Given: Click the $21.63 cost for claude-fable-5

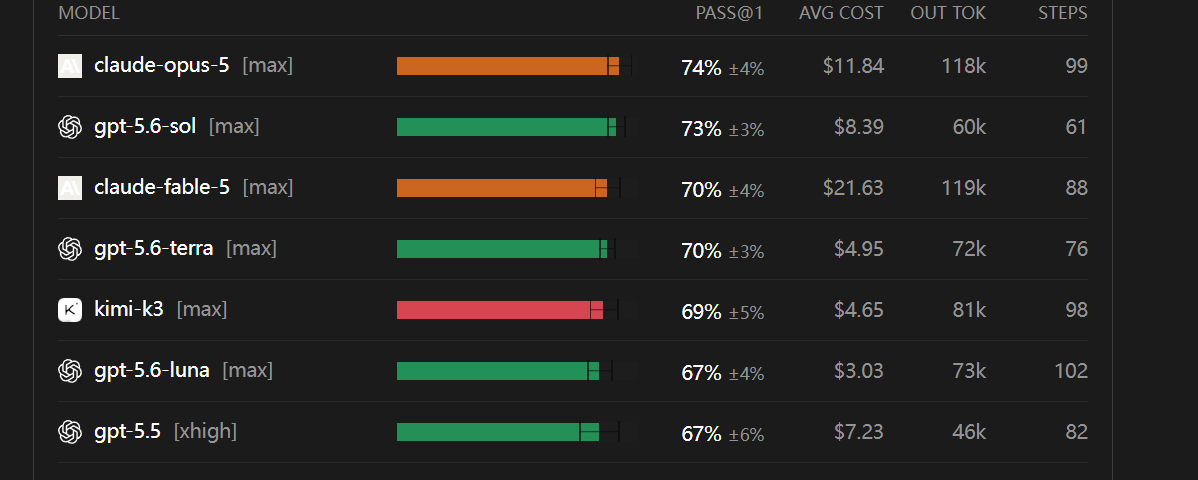Looking at the screenshot, I should click(x=853, y=188).
